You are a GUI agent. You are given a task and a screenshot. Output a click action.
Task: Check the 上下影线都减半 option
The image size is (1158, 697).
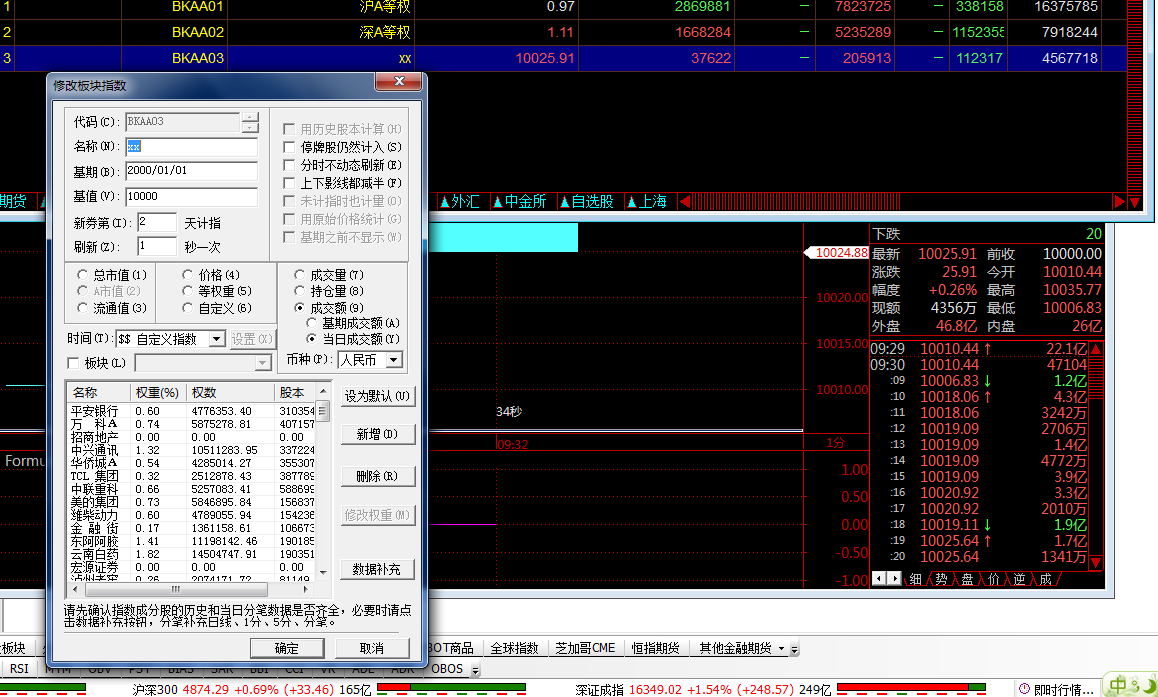tap(289, 183)
